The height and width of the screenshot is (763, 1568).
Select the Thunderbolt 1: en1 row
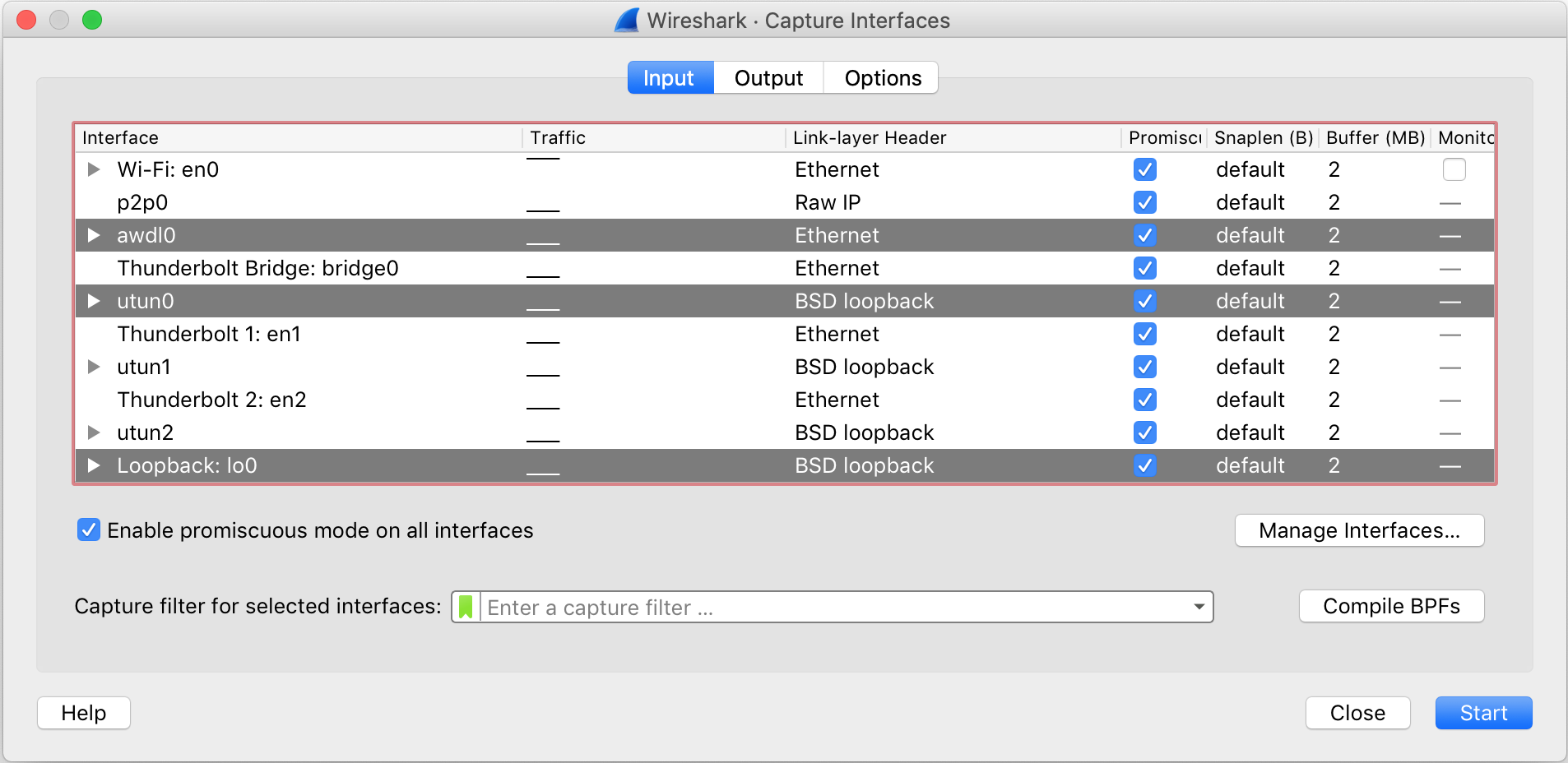pos(785,334)
